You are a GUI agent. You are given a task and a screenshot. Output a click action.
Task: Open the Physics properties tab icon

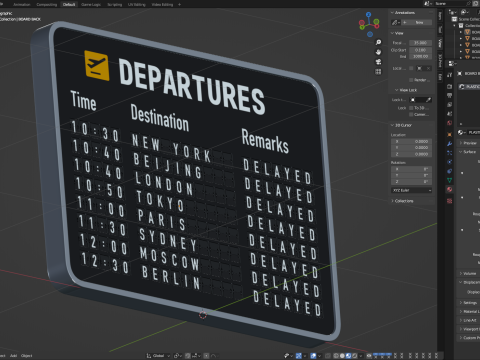point(450,162)
